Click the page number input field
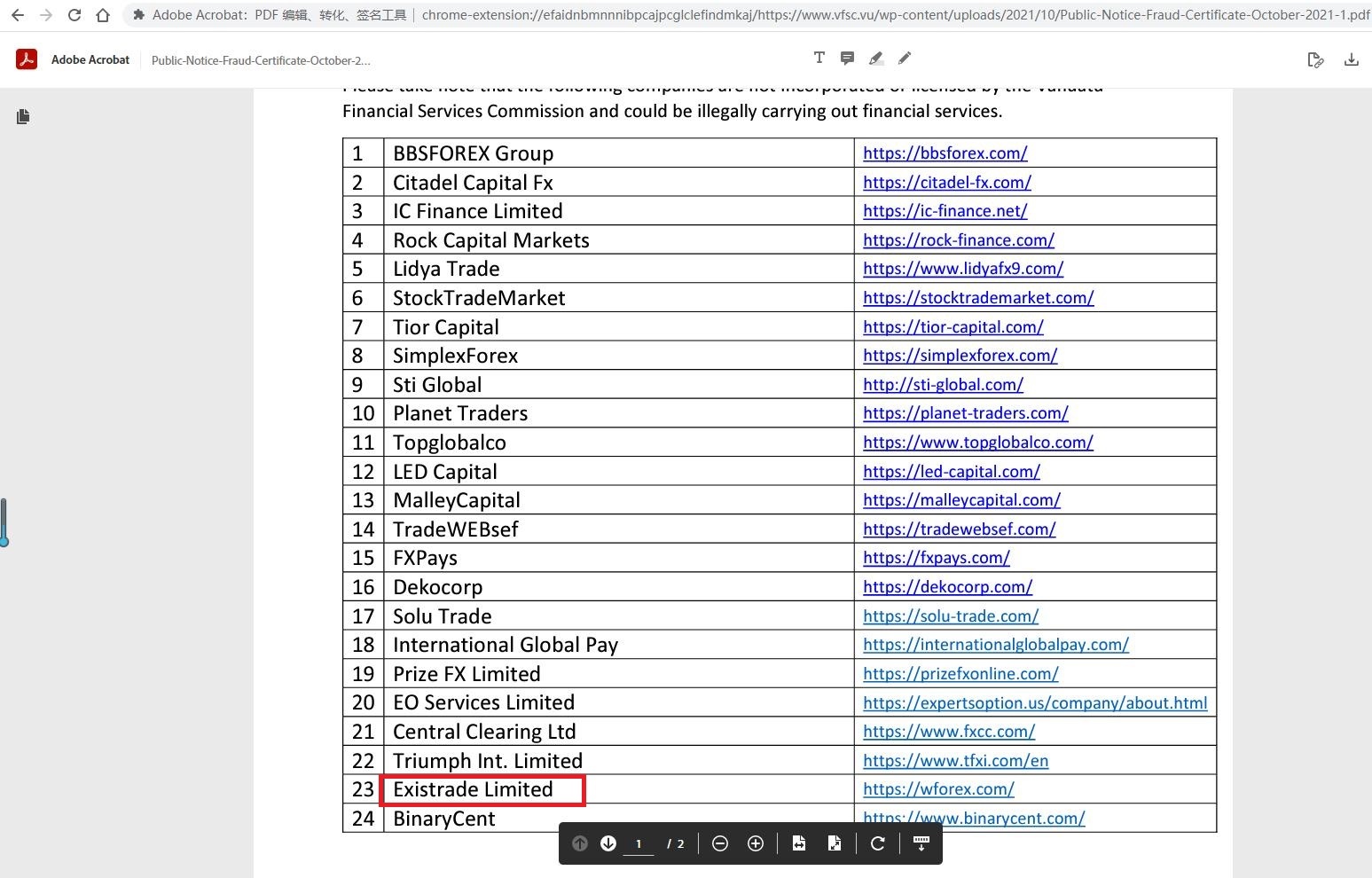This screenshot has height=878, width=1372. 639,843
